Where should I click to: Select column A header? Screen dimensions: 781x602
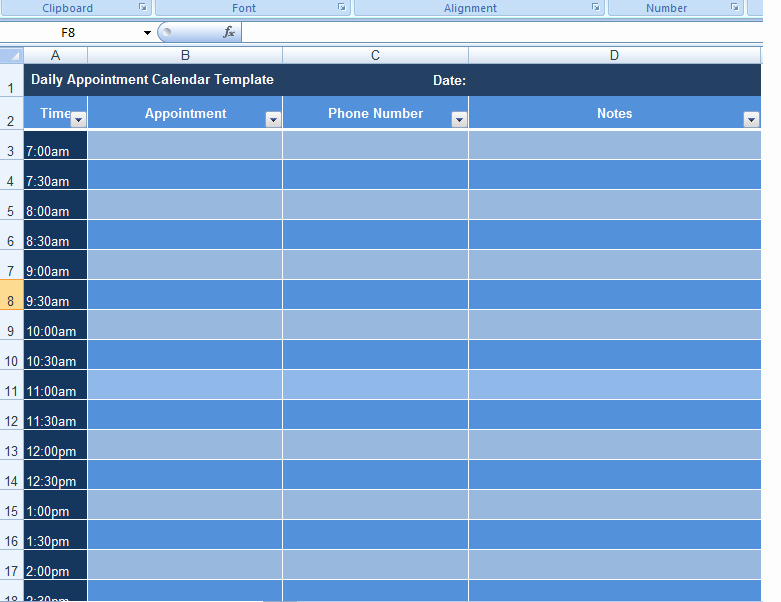(x=56, y=55)
